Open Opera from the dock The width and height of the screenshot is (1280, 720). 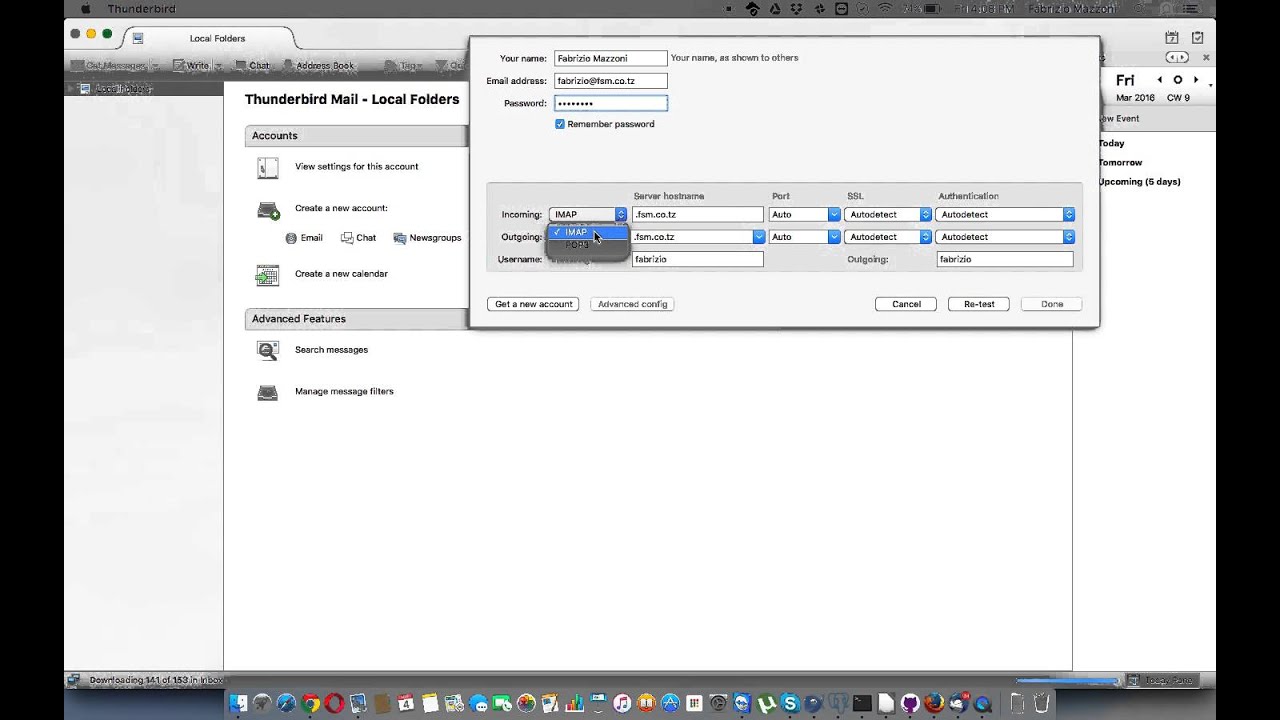(x=334, y=703)
